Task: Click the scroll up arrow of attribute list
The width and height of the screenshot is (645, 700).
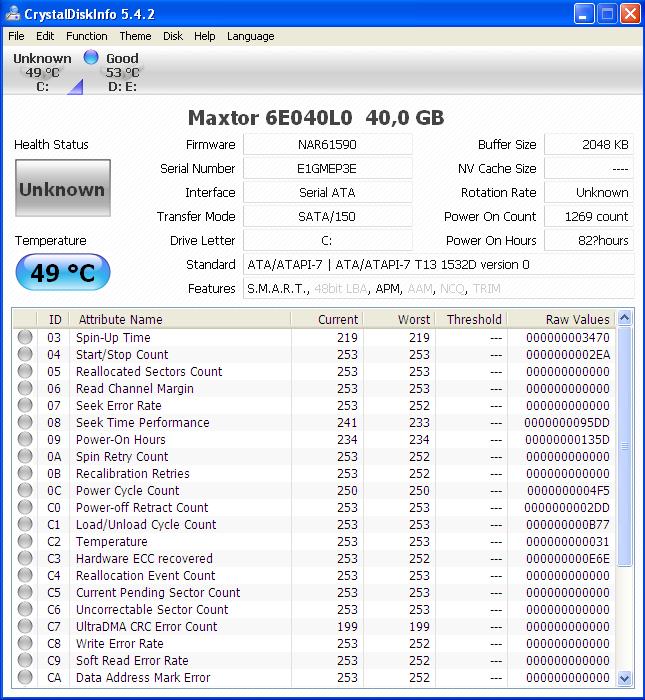Action: [x=624, y=318]
